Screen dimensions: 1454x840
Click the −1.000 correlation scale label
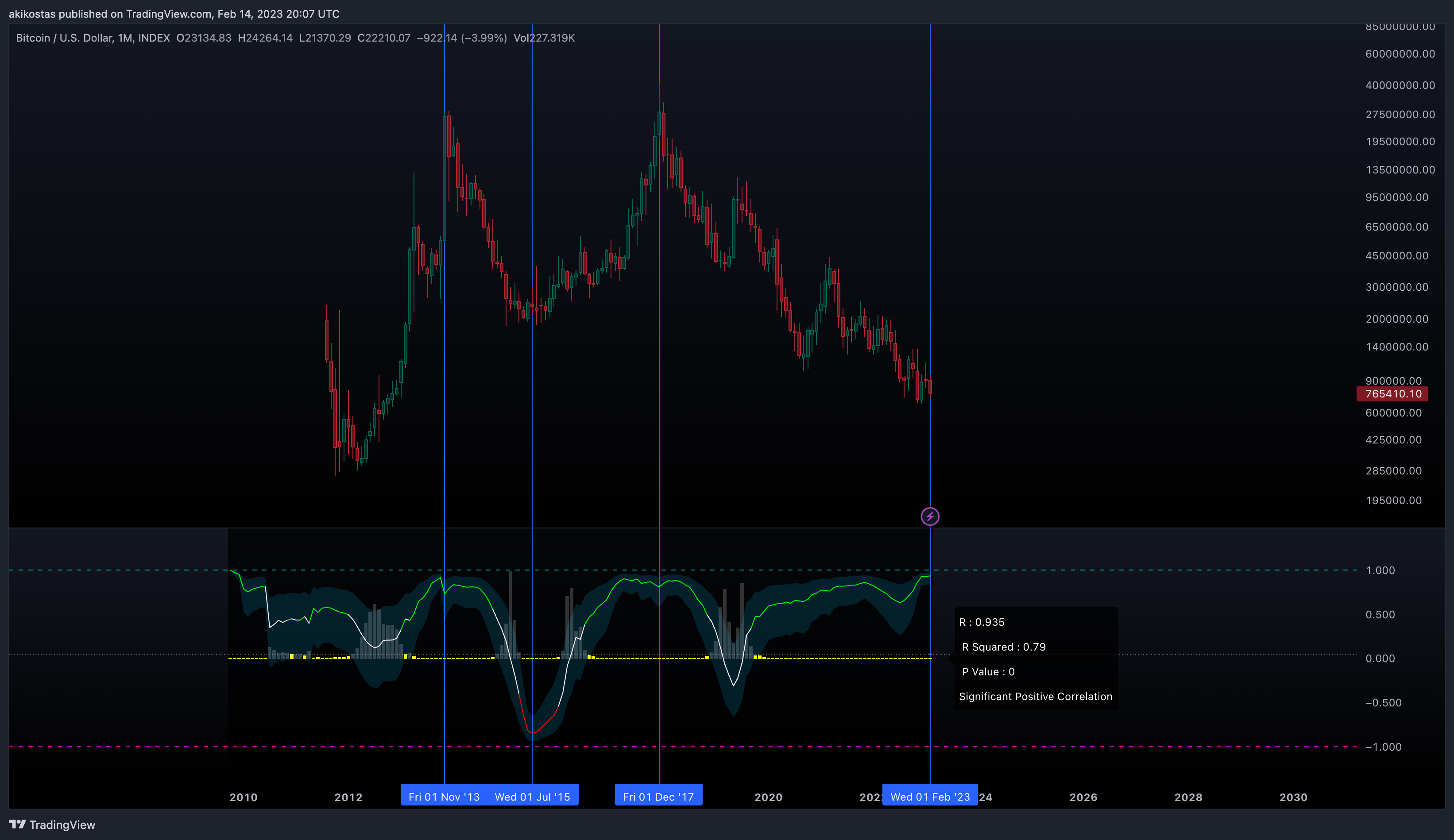[1383, 747]
